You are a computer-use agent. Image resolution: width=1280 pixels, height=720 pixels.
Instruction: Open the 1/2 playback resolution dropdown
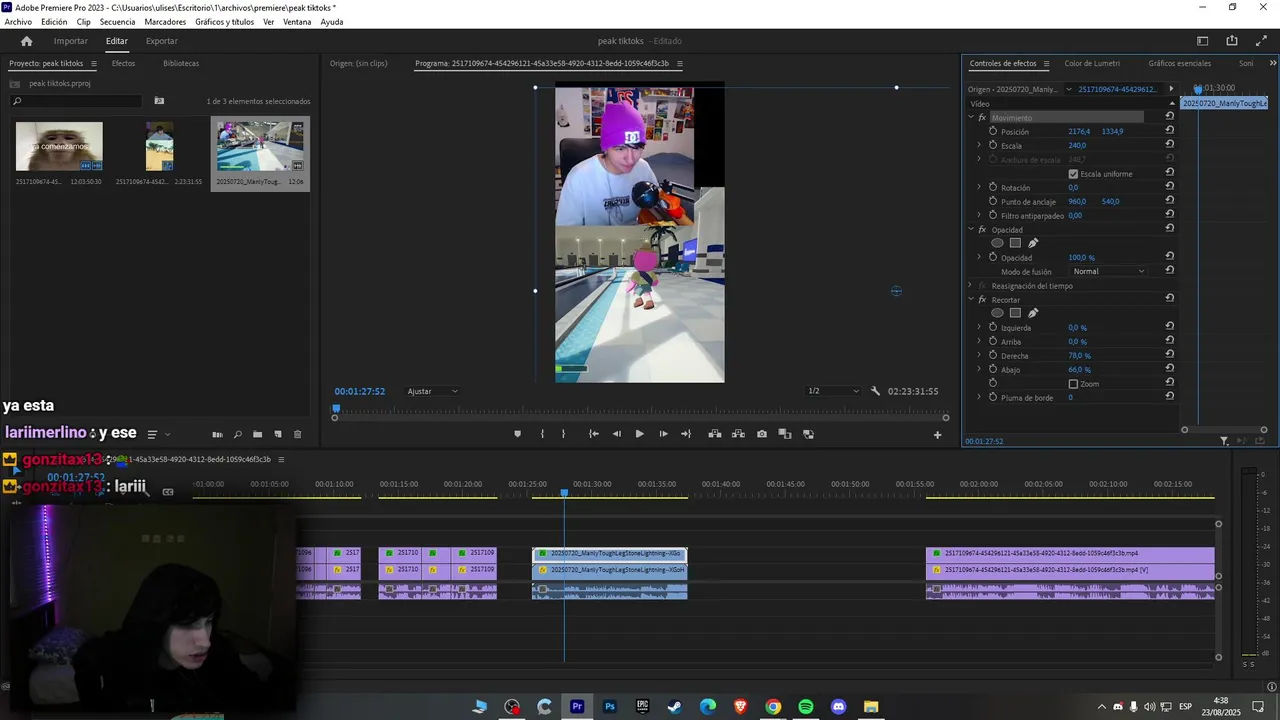[833, 391]
